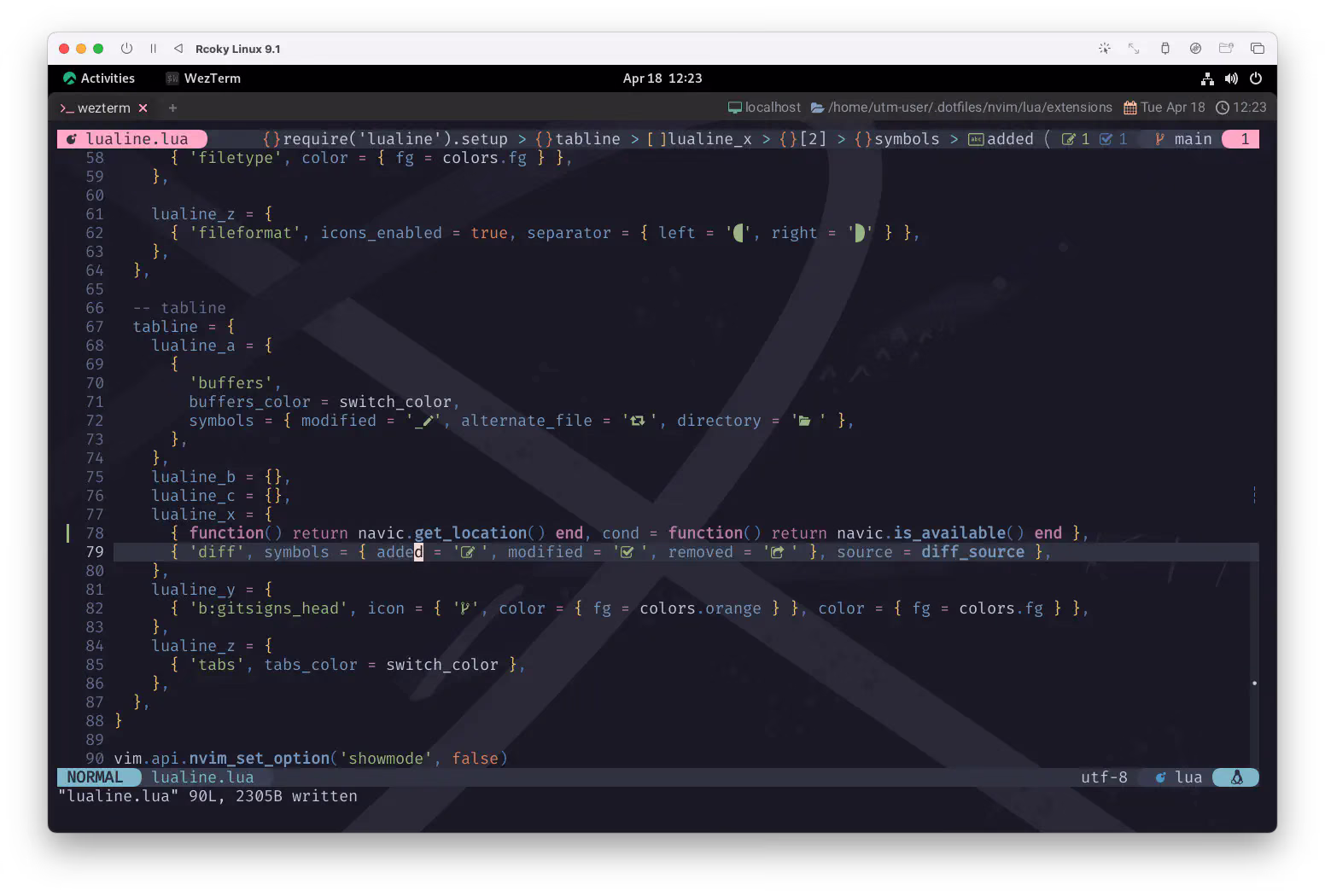Click 'buffers' string on line 70
This screenshot has width=1325, height=896.
231,383
